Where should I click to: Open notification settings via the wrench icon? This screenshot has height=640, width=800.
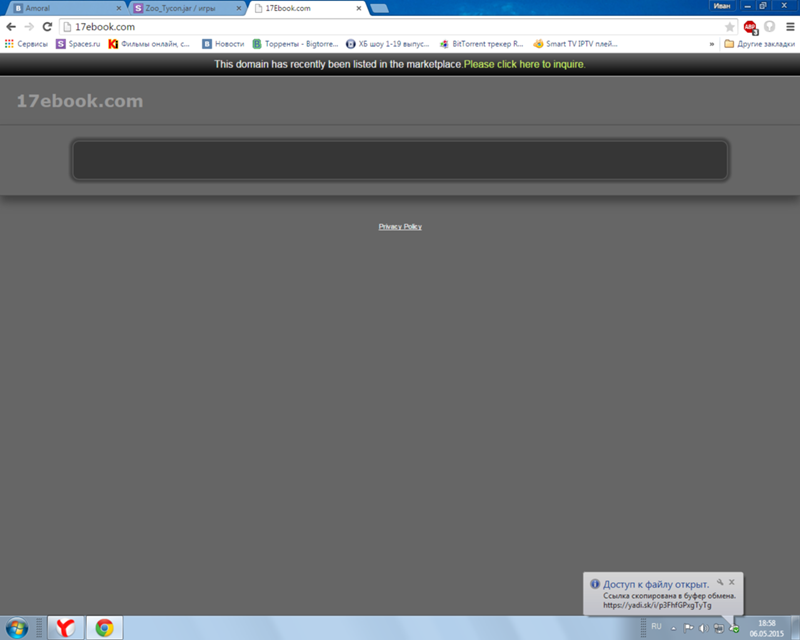(x=720, y=581)
